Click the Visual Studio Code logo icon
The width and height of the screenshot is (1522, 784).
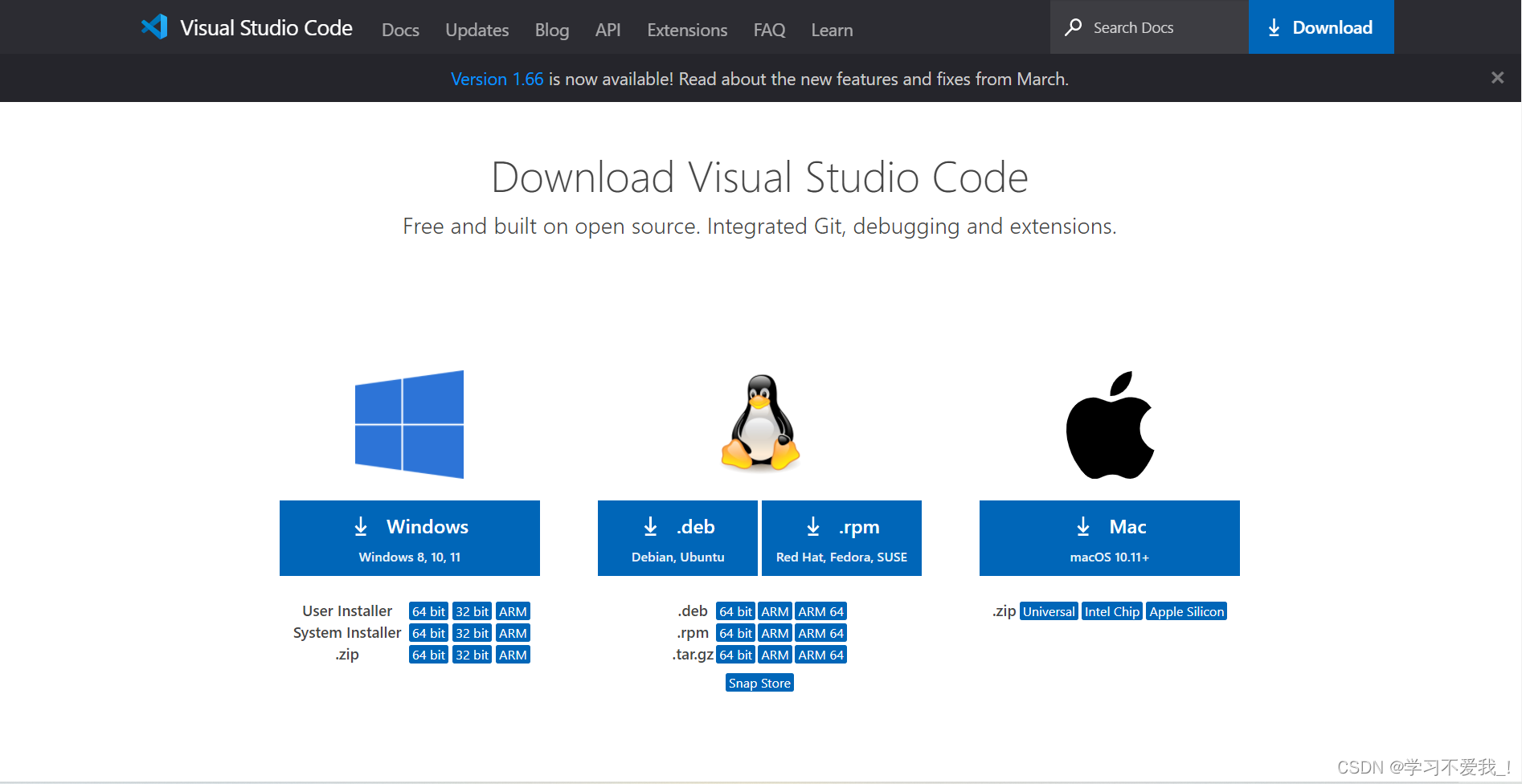[154, 27]
